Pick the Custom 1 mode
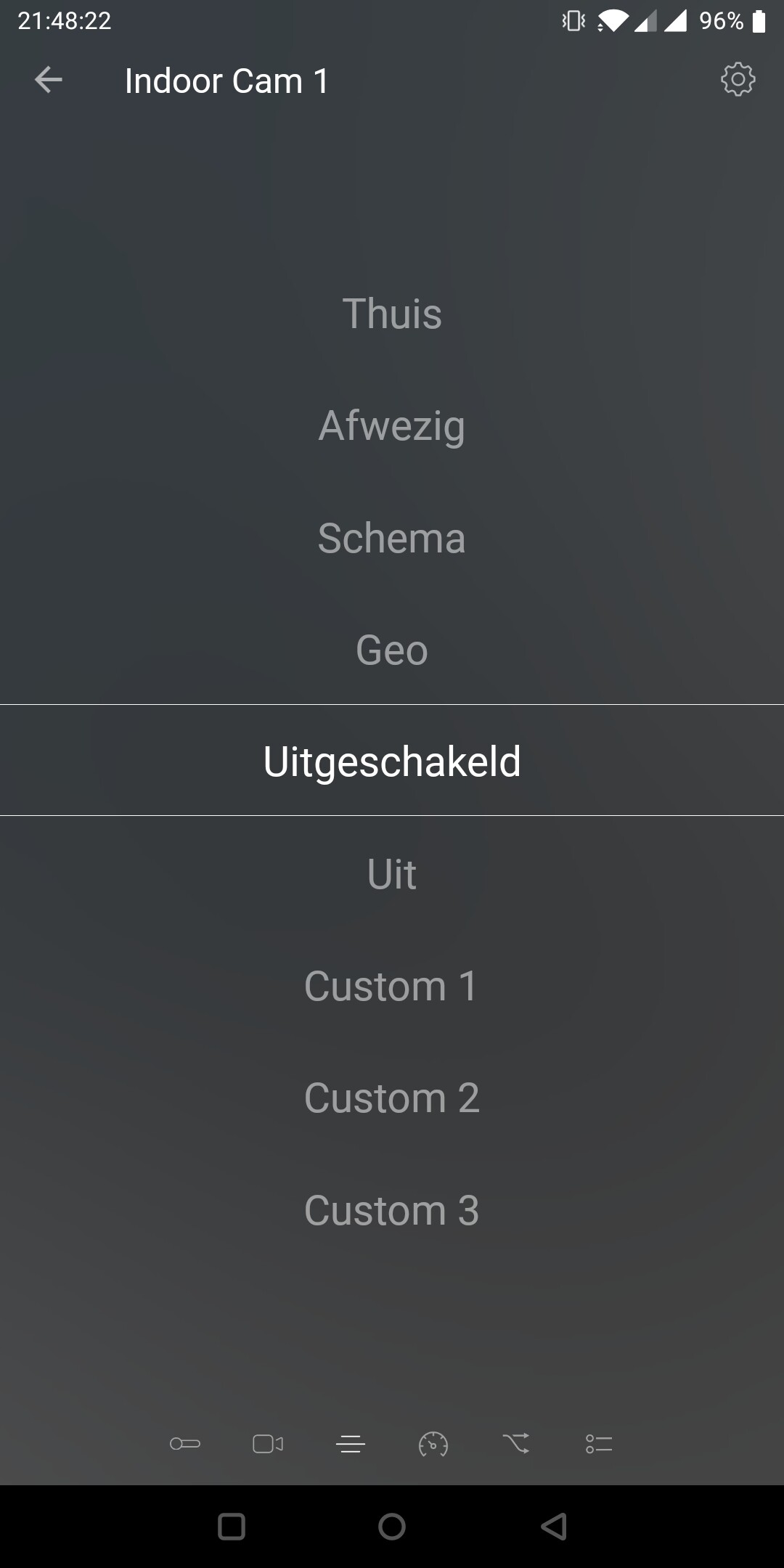The width and height of the screenshot is (784, 1568). click(392, 986)
